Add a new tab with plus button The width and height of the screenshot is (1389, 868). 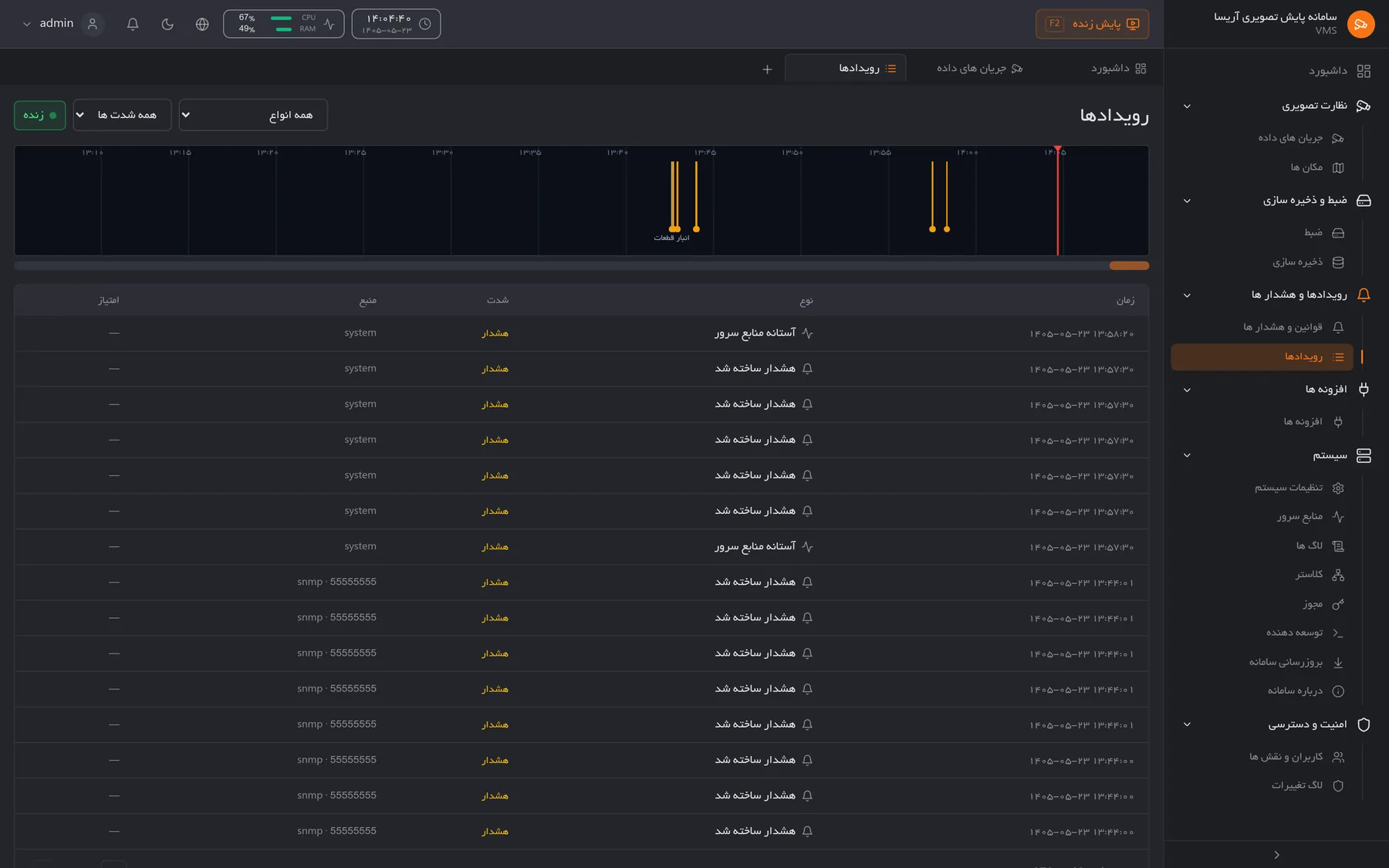coord(767,69)
